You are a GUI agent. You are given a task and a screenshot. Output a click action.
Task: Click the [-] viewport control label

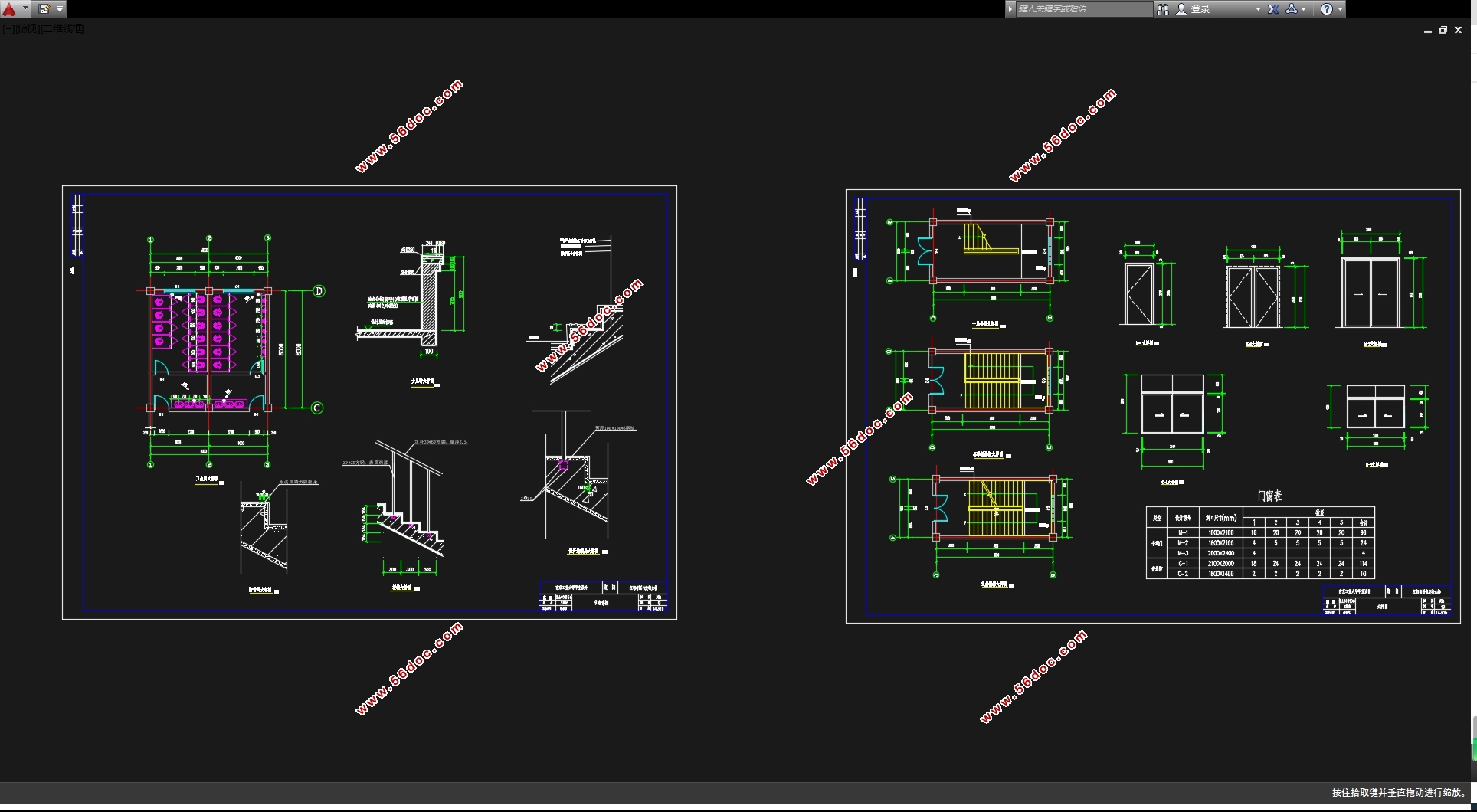[x=8, y=29]
